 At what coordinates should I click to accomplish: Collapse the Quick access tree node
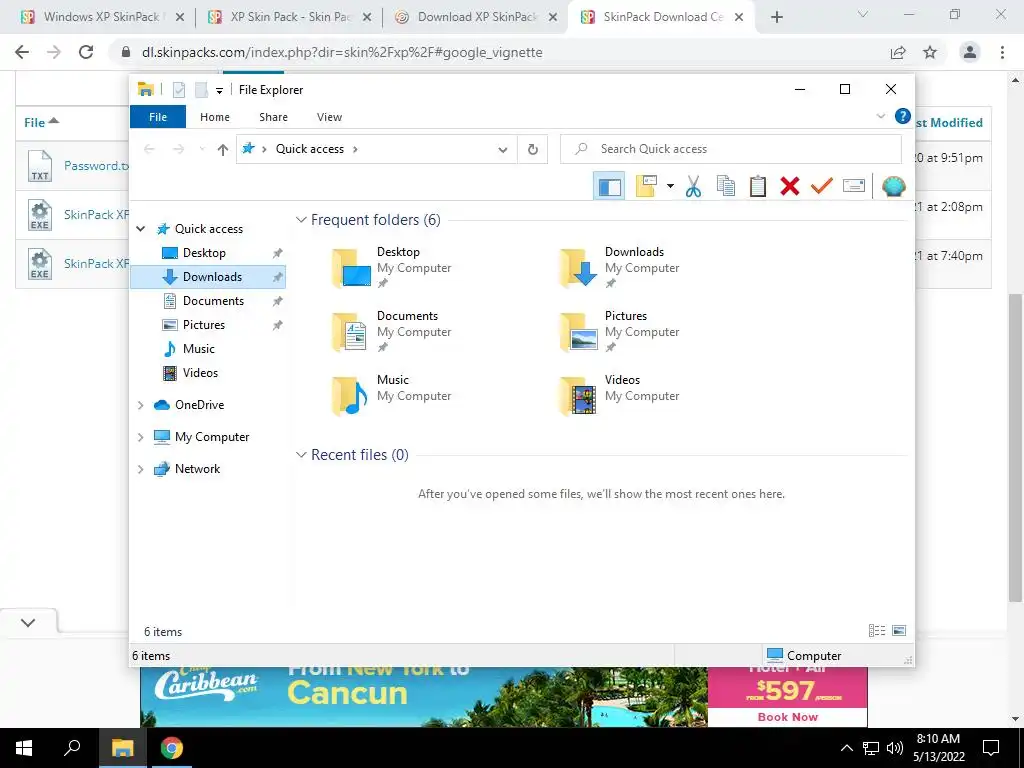click(x=140, y=229)
